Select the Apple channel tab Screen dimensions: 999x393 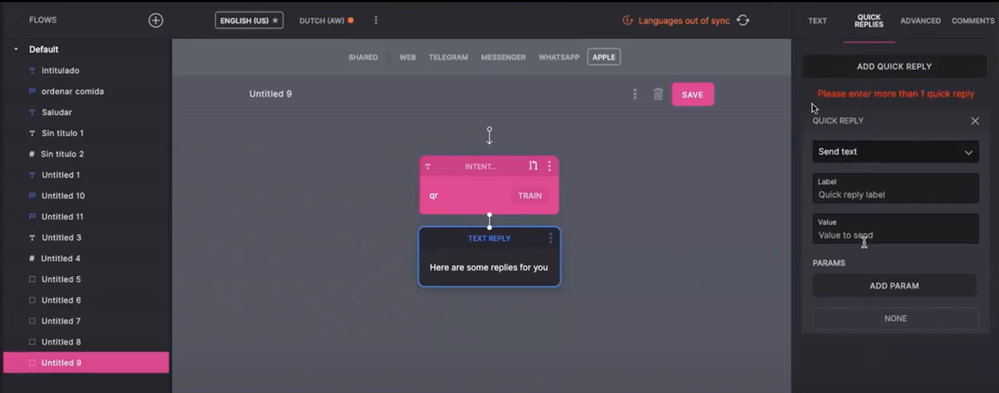(x=604, y=57)
